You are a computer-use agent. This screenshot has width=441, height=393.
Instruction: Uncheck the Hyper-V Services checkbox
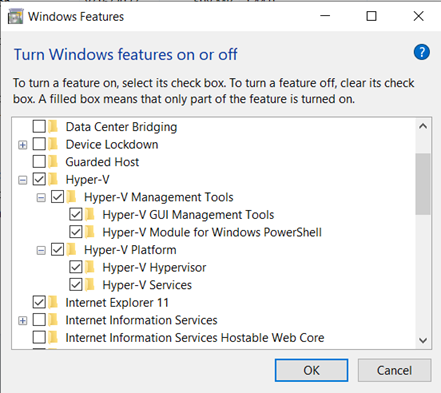76,285
